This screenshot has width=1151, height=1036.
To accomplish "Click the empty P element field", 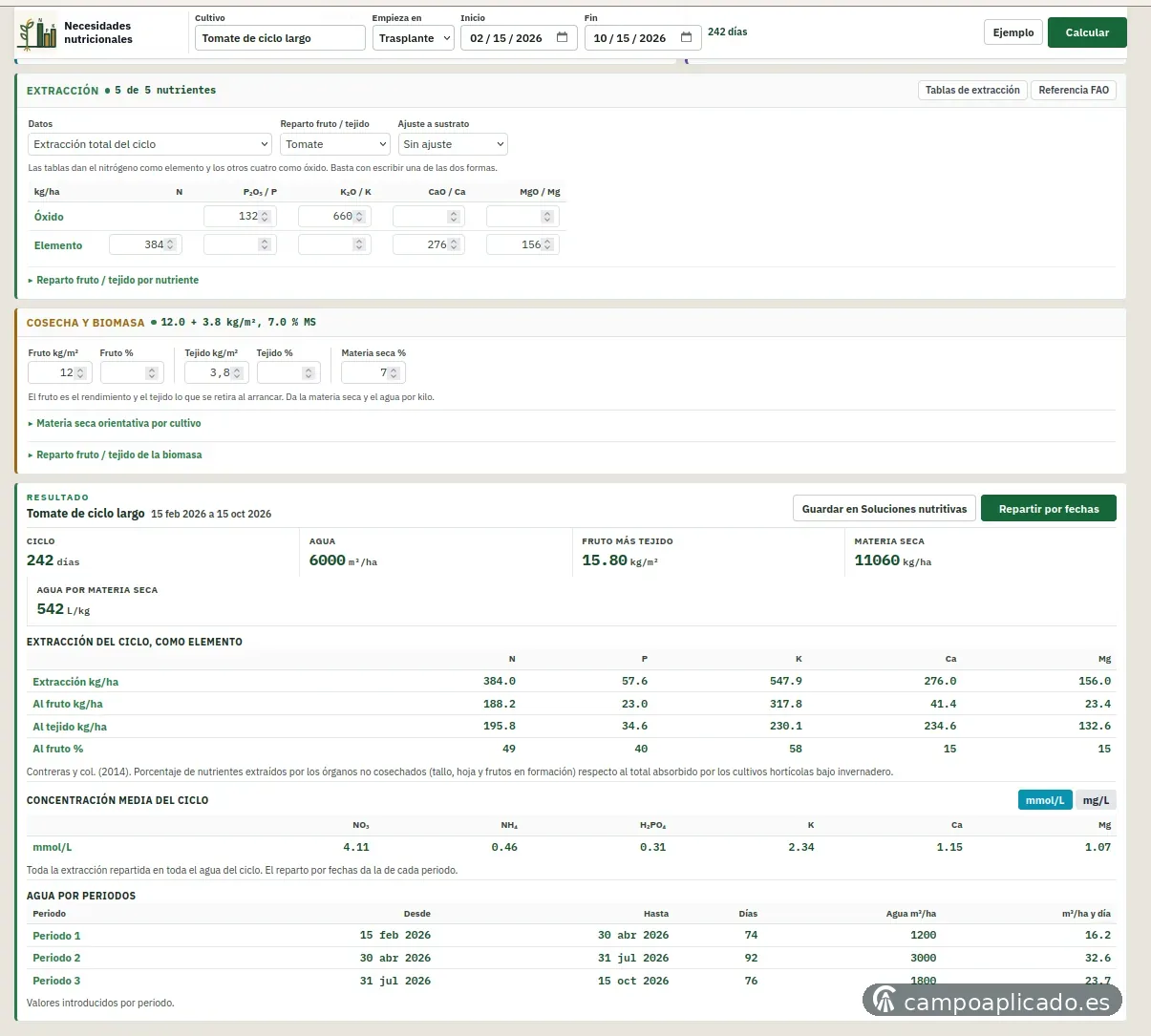I will click(240, 244).
